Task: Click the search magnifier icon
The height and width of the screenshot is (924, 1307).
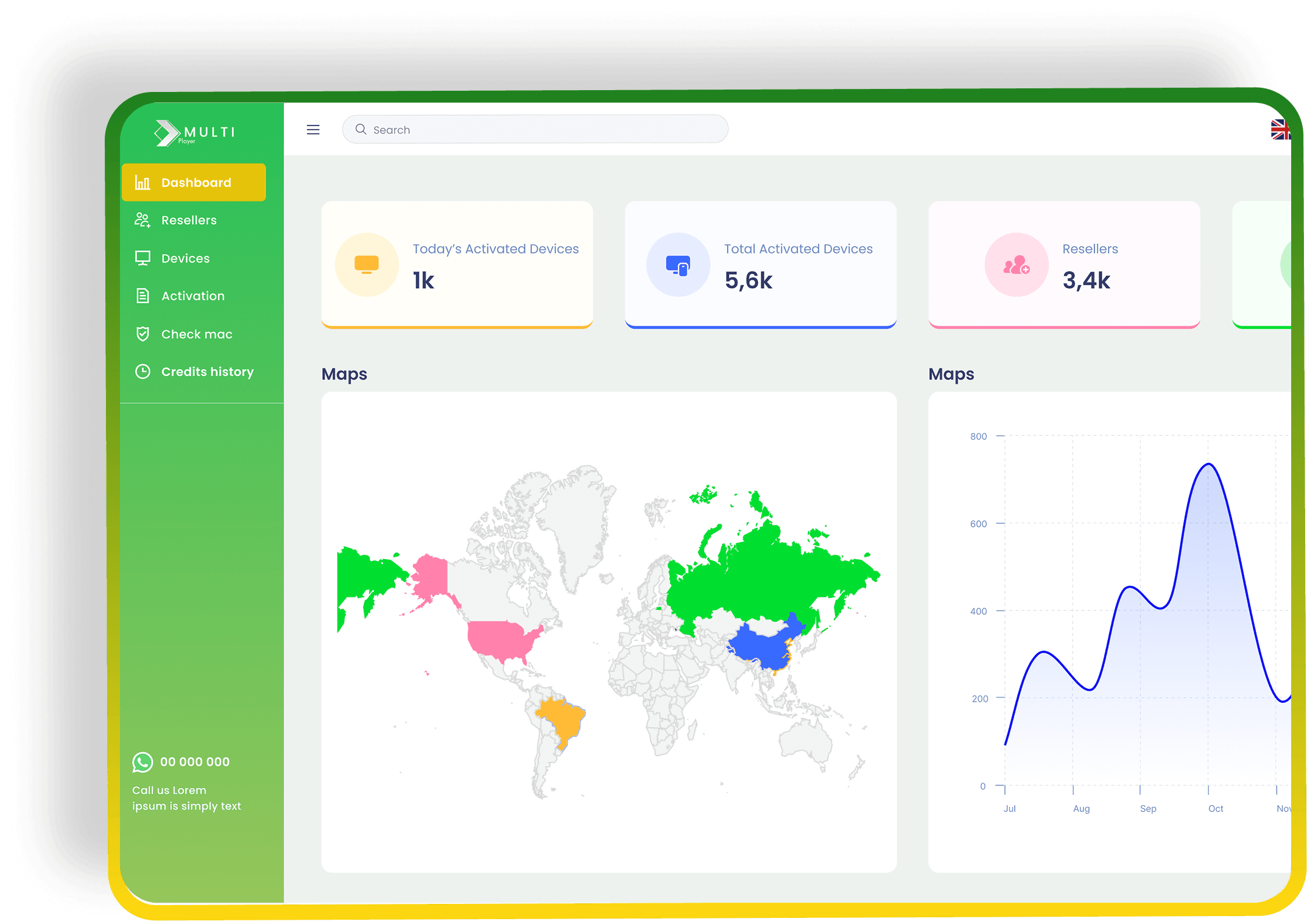Action: click(x=361, y=130)
